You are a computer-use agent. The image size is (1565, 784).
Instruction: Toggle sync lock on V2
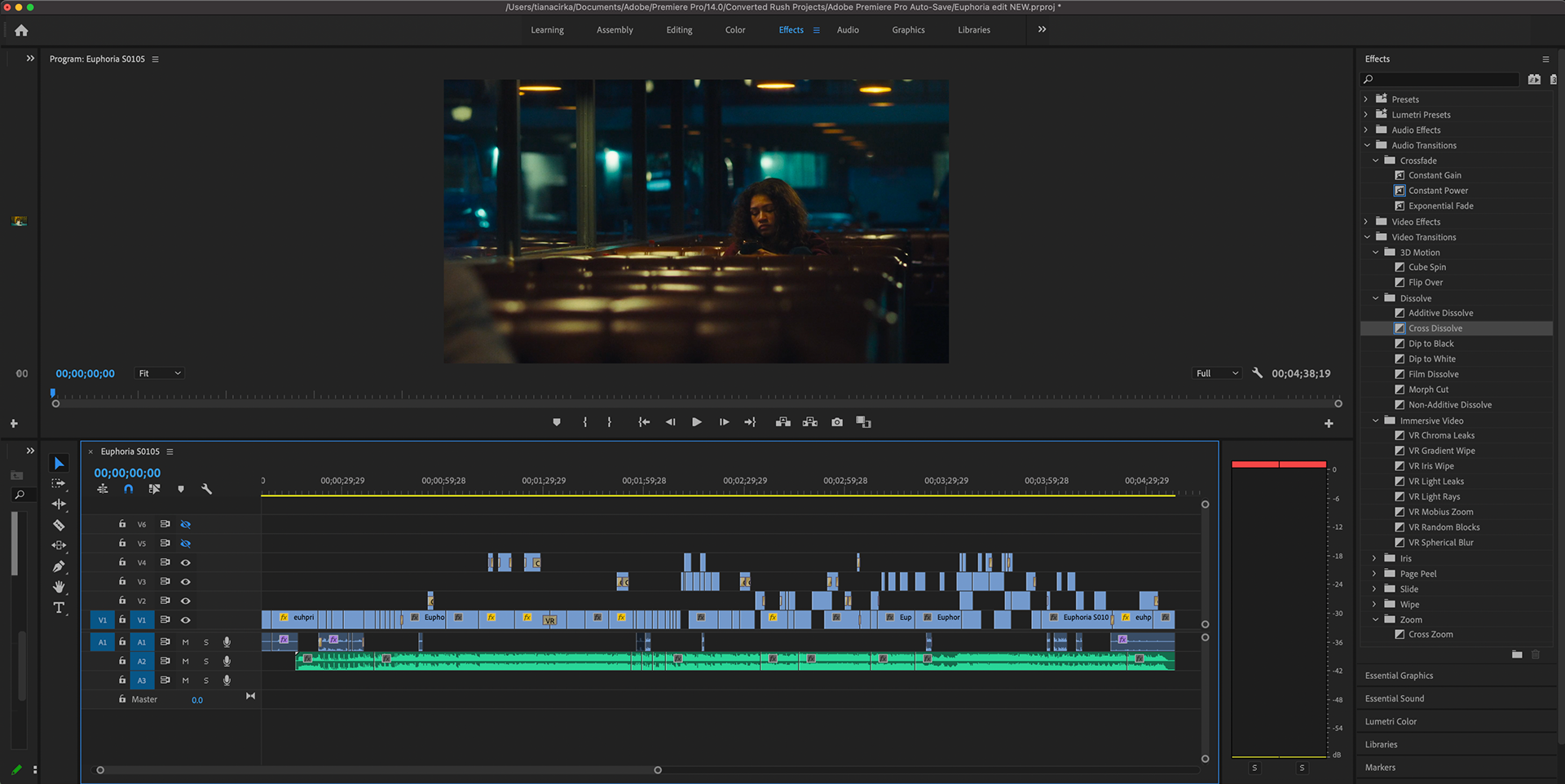click(x=165, y=601)
